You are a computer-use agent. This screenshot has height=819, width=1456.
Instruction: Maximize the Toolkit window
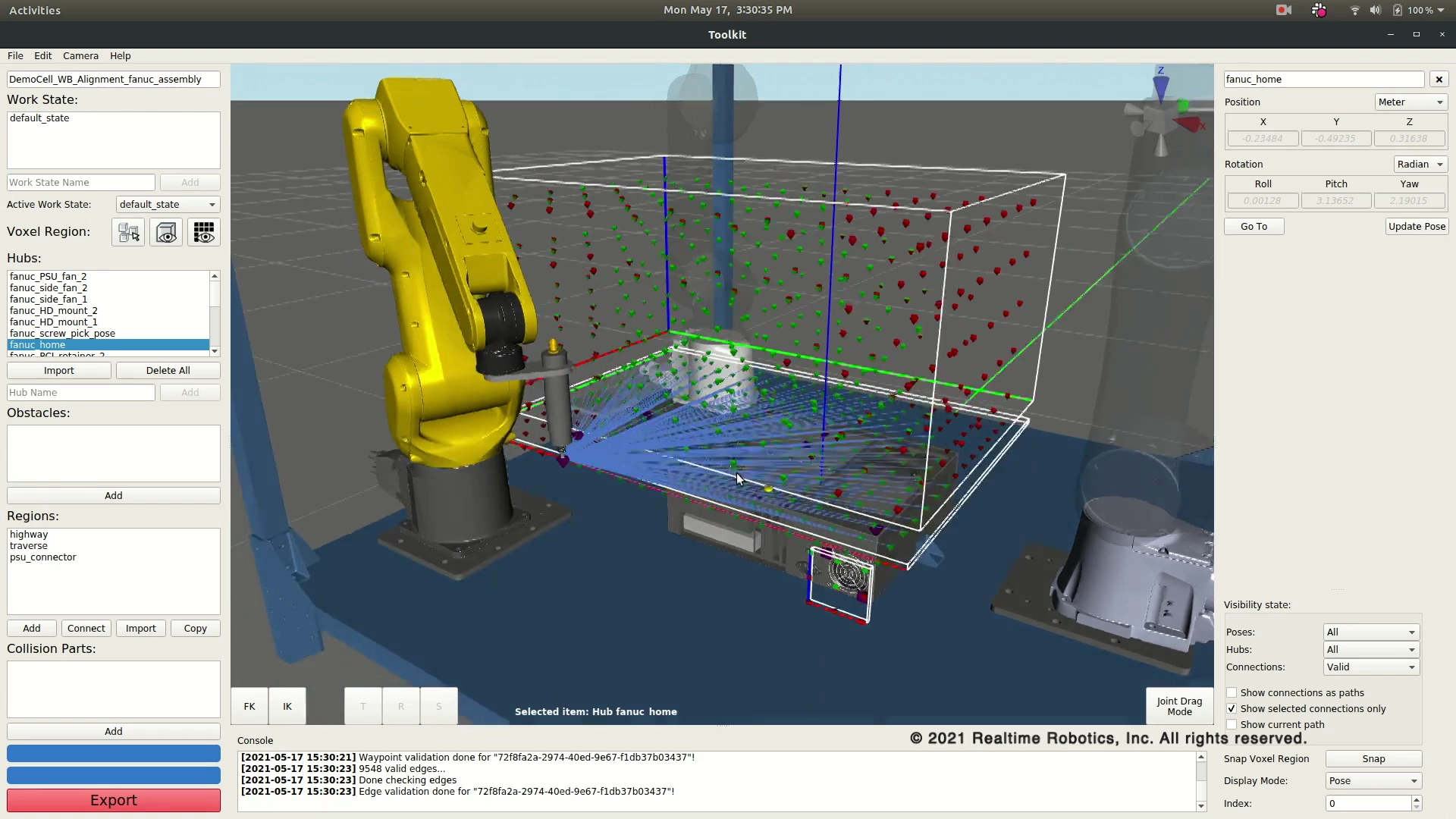[1416, 34]
